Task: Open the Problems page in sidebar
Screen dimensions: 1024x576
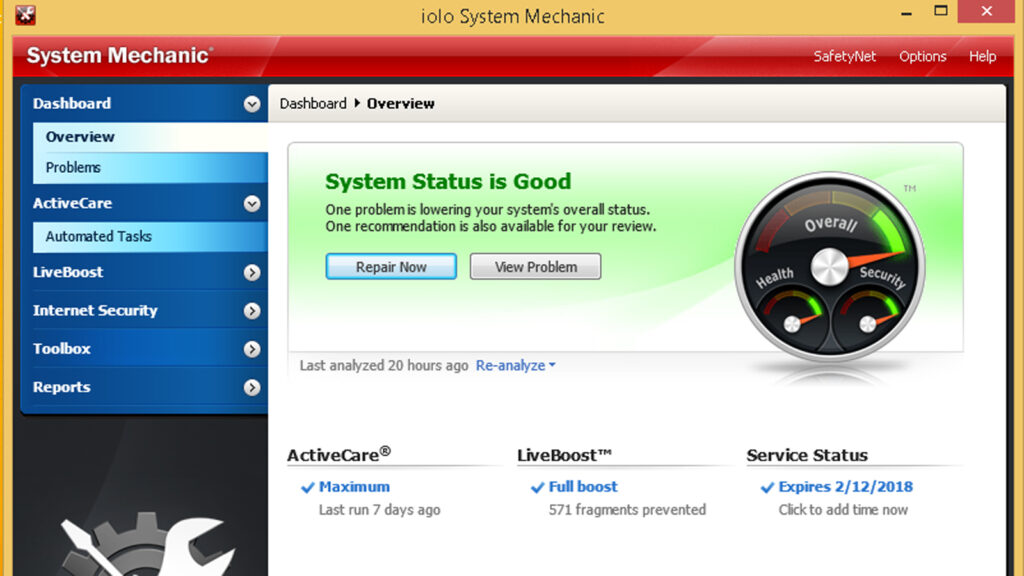Action: [150, 168]
